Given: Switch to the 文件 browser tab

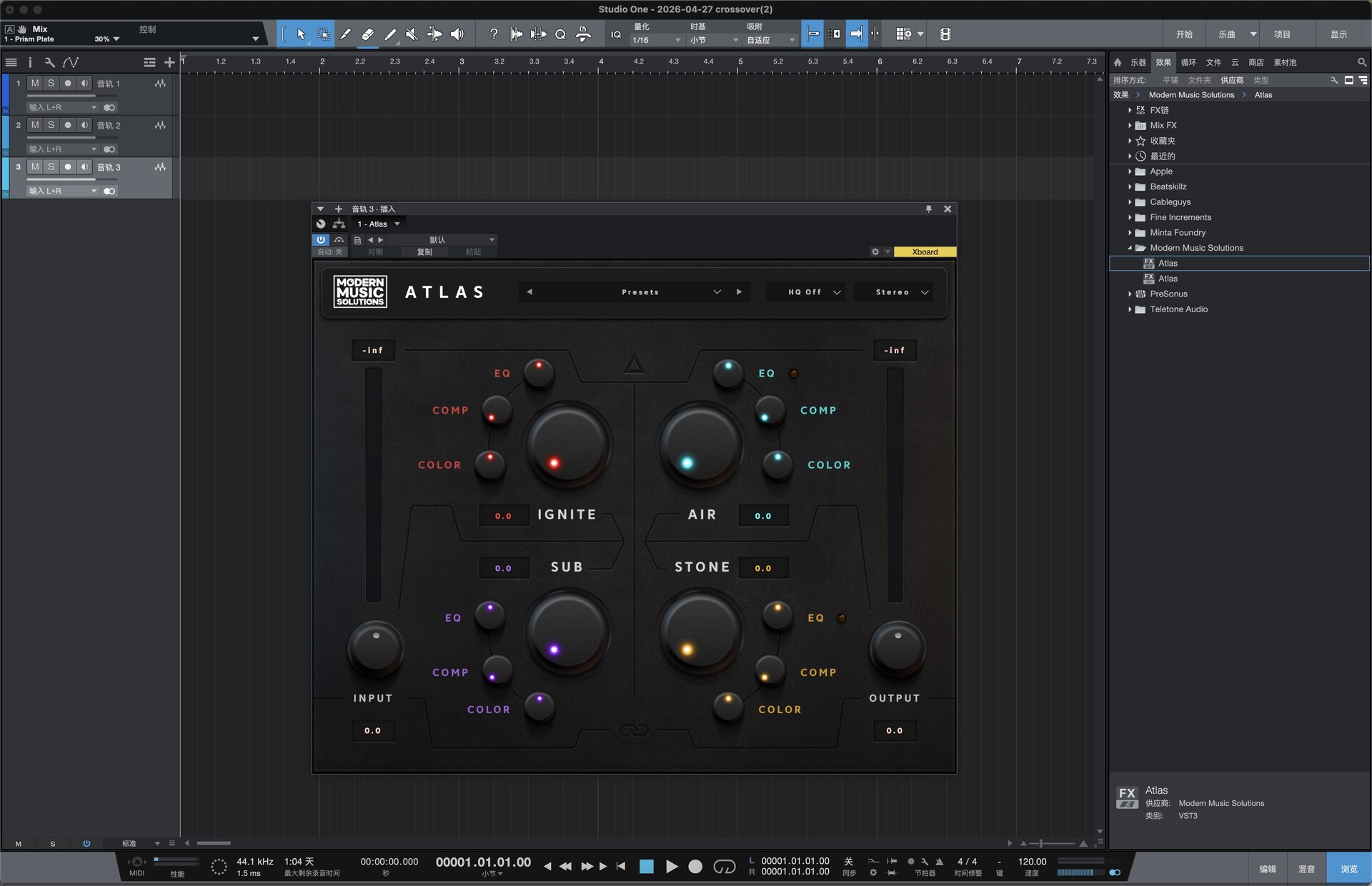Looking at the screenshot, I should [x=1213, y=62].
